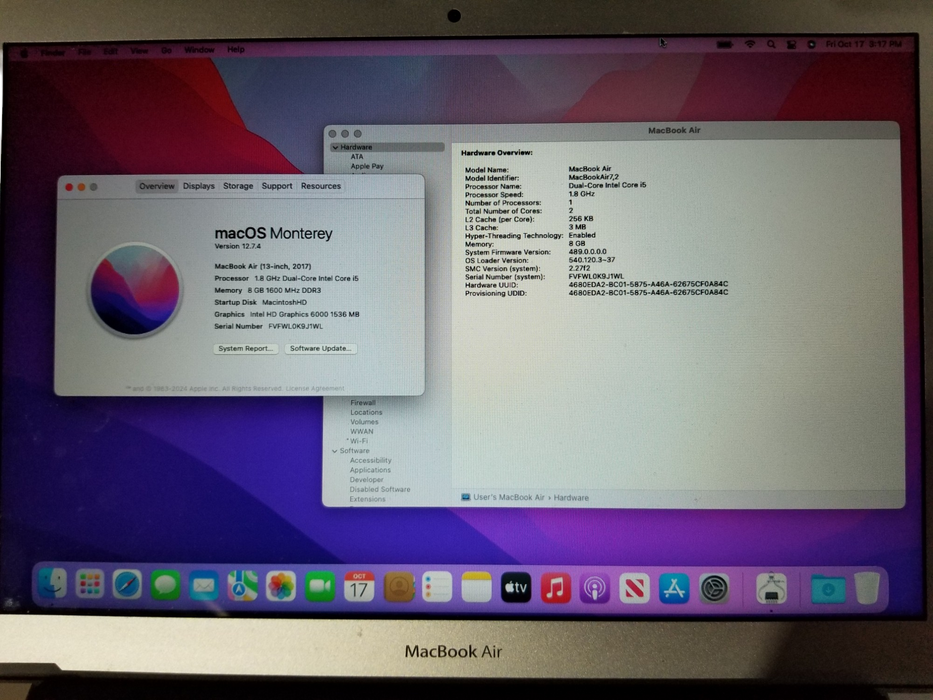
Task: Open Mail app in Dock
Action: [x=204, y=587]
